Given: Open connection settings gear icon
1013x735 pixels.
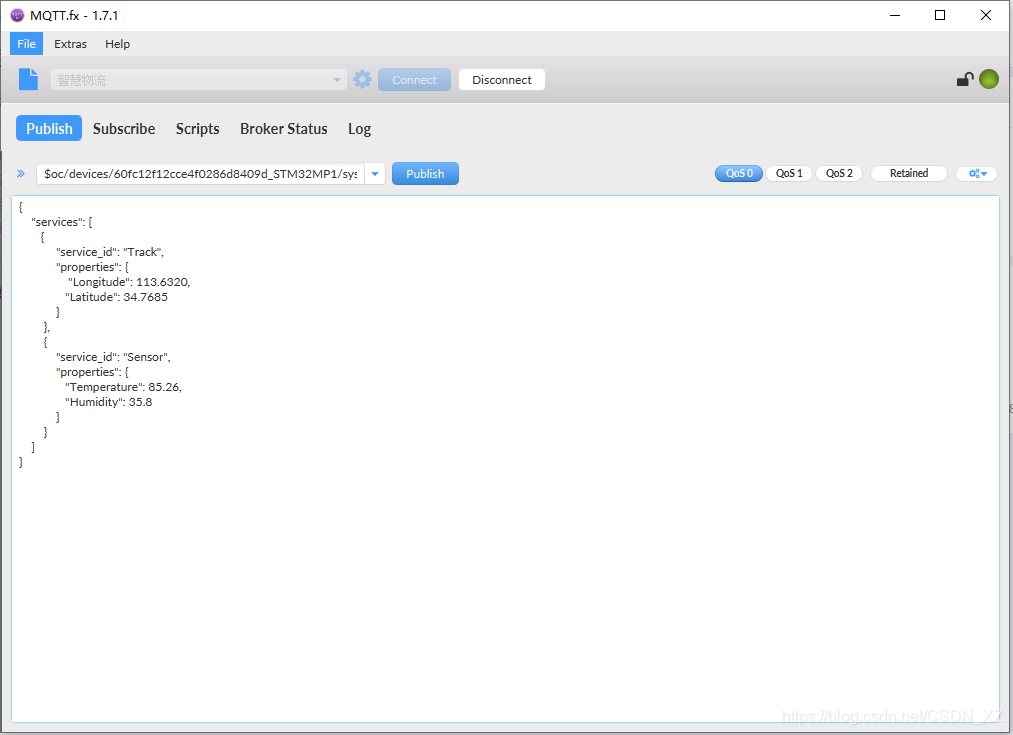Looking at the screenshot, I should click(362, 79).
